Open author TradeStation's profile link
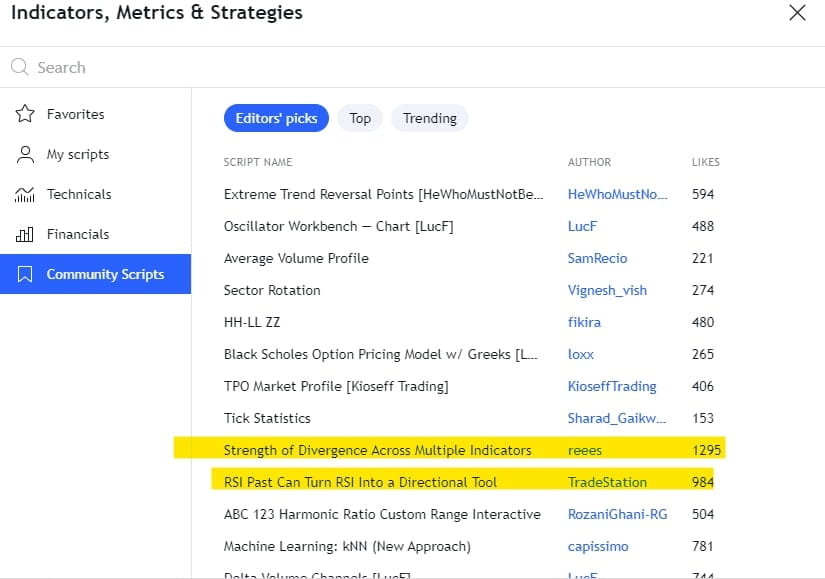Viewport: 825px width, 579px height. coord(607,482)
